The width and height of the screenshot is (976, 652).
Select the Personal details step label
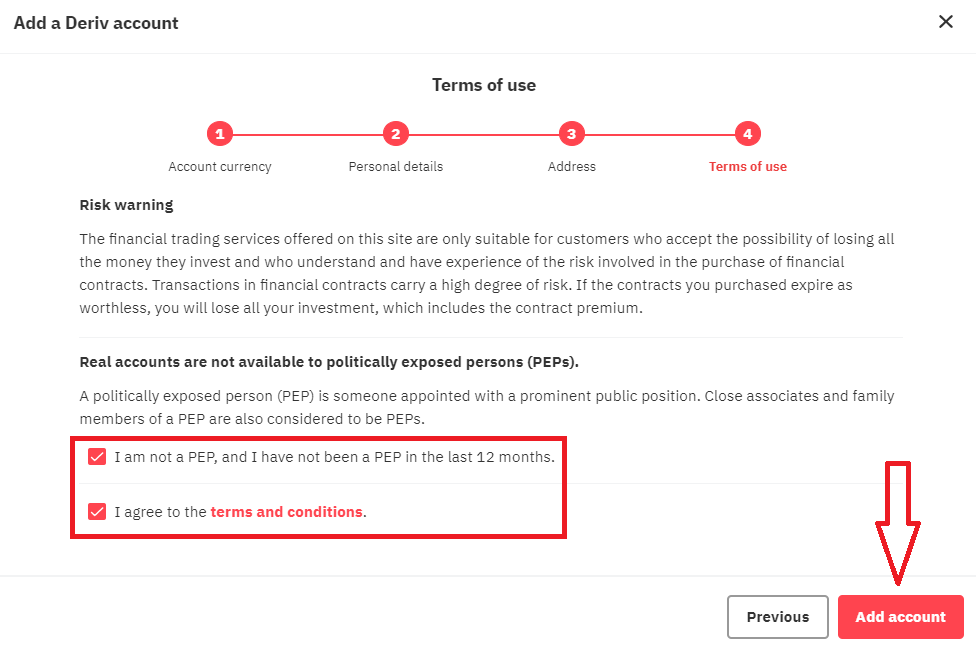[395, 166]
